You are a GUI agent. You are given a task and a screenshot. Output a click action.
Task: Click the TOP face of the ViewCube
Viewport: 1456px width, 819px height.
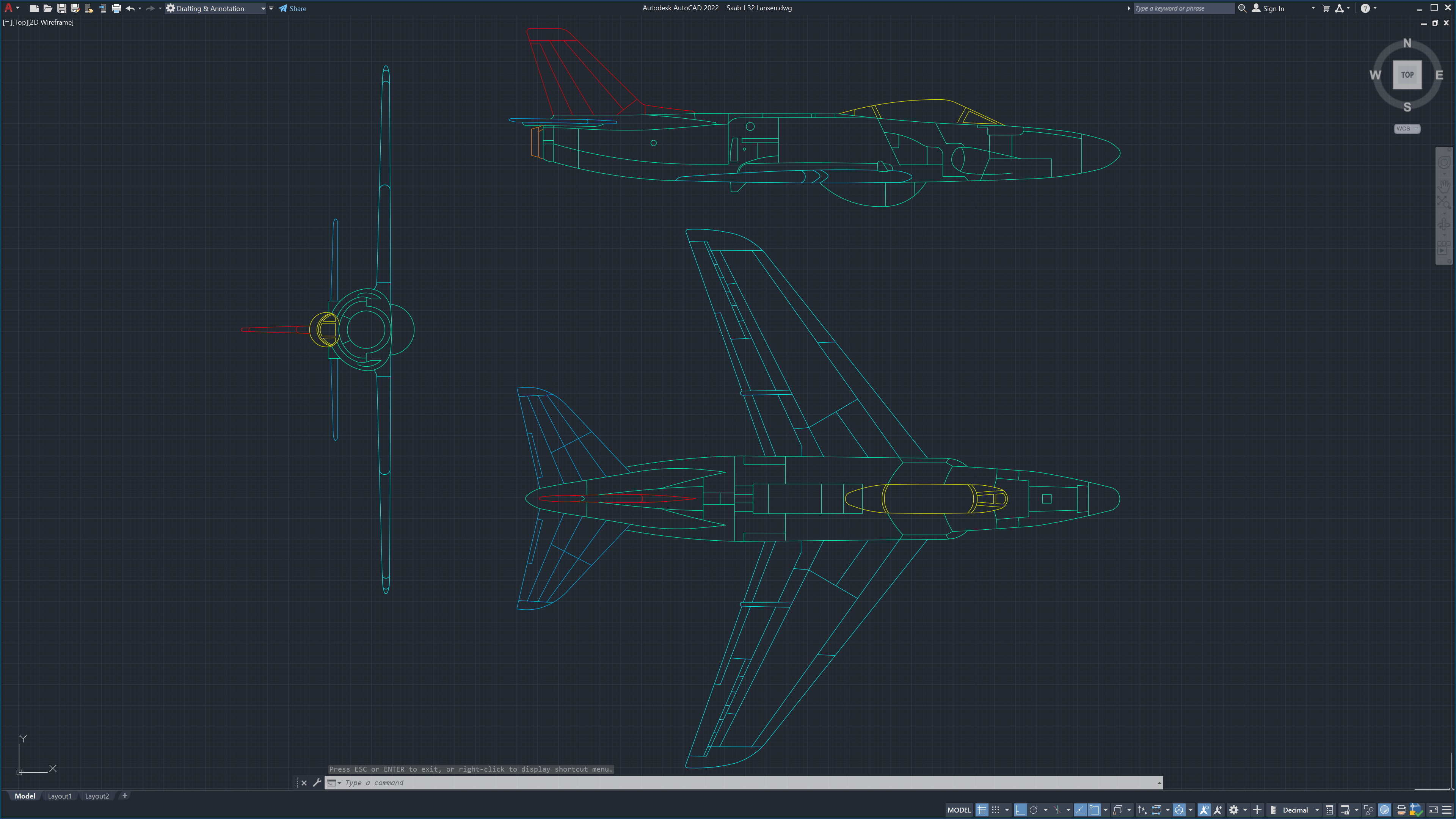click(x=1407, y=75)
